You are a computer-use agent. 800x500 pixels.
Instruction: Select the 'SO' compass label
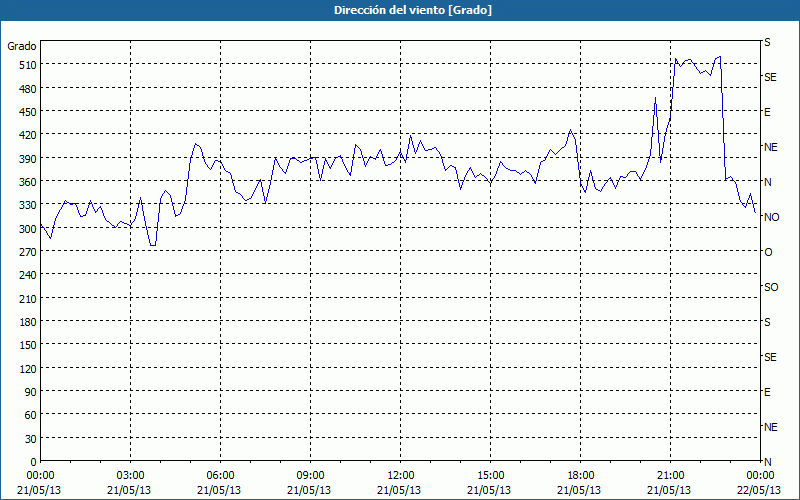(x=771, y=288)
